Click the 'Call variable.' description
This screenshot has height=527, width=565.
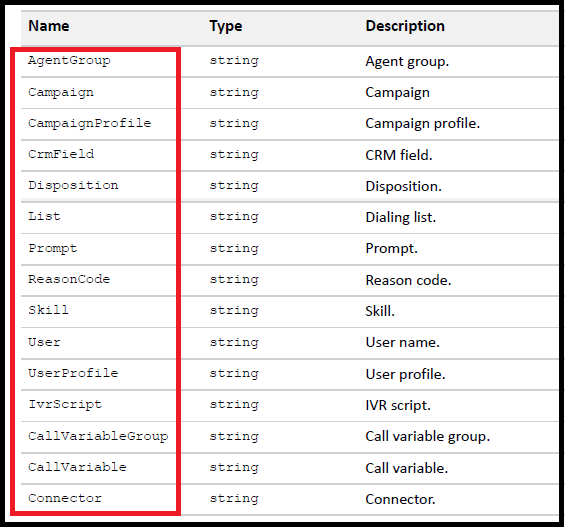[x=407, y=468]
